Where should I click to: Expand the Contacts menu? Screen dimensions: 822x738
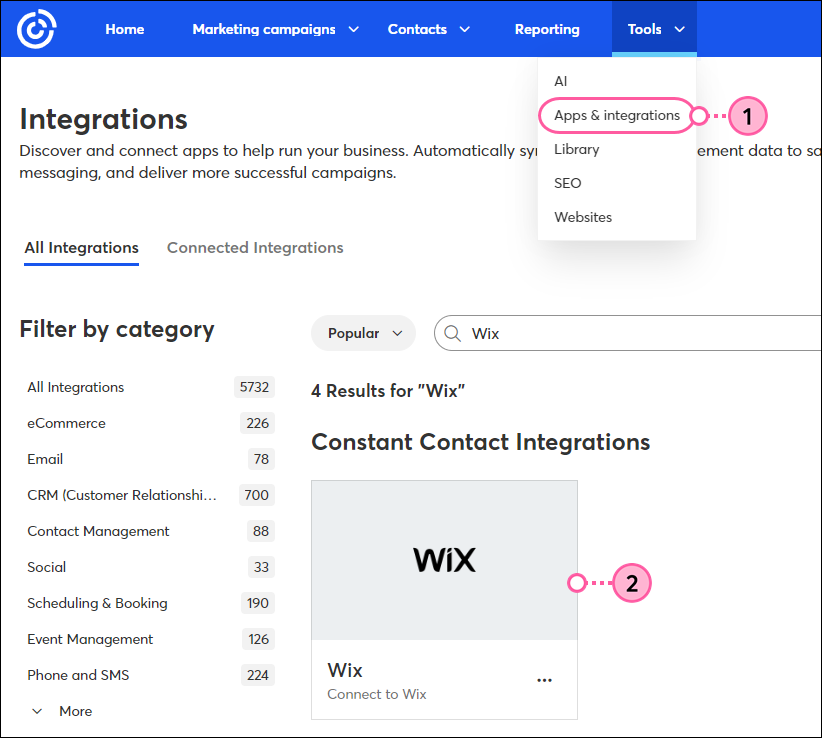pos(429,29)
